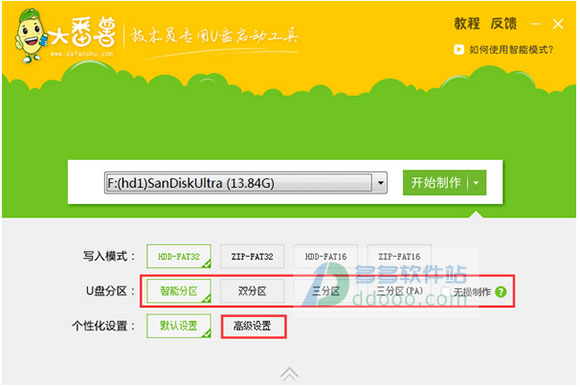Open the smart mode video play icon
The height and width of the screenshot is (387, 580).
click(x=459, y=49)
